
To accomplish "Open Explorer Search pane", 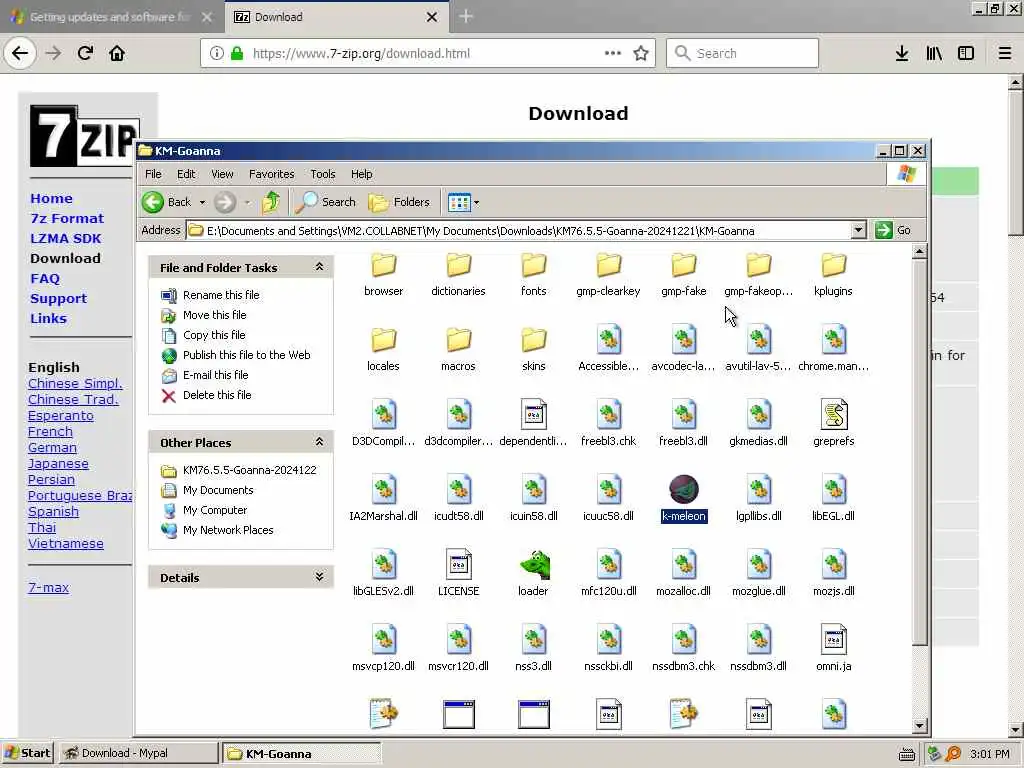I will coord(325,202).
